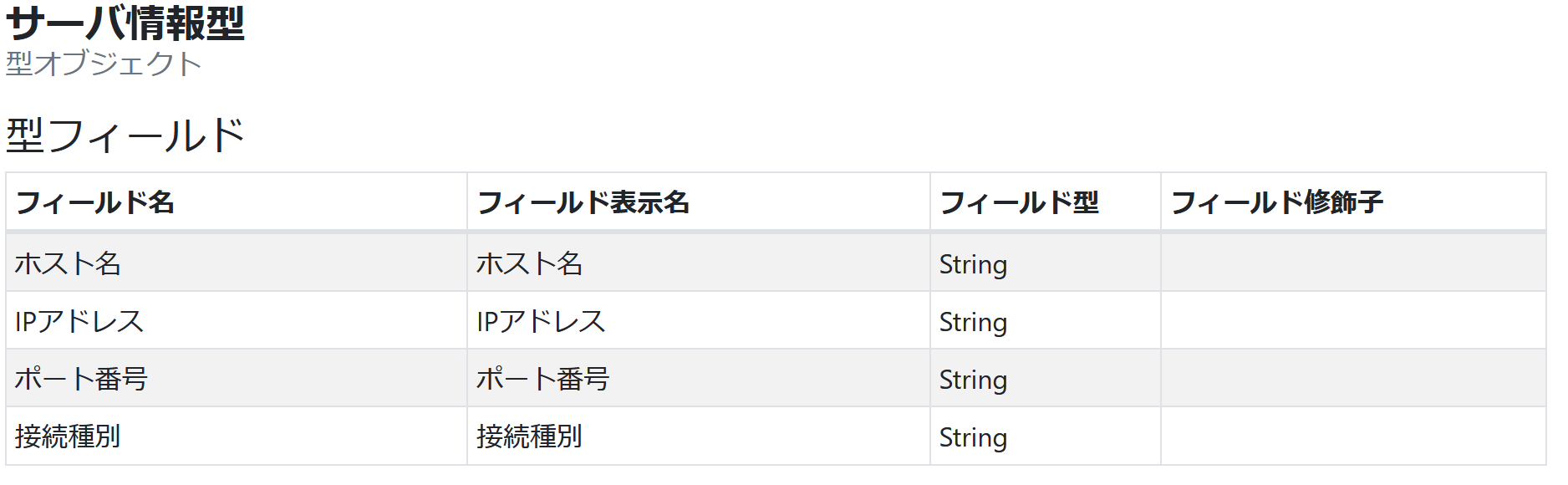Screen dimensions: 1568x485
Task: Click the empty フィールド修飾子 cell in ホスト名 row
Action: click(1352, 264)
